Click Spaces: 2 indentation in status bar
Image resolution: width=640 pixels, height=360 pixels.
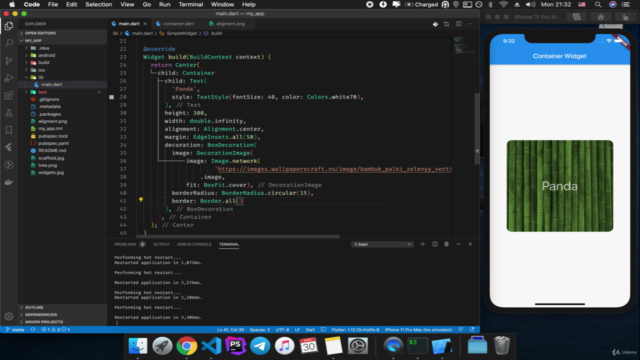pos(260,329)
